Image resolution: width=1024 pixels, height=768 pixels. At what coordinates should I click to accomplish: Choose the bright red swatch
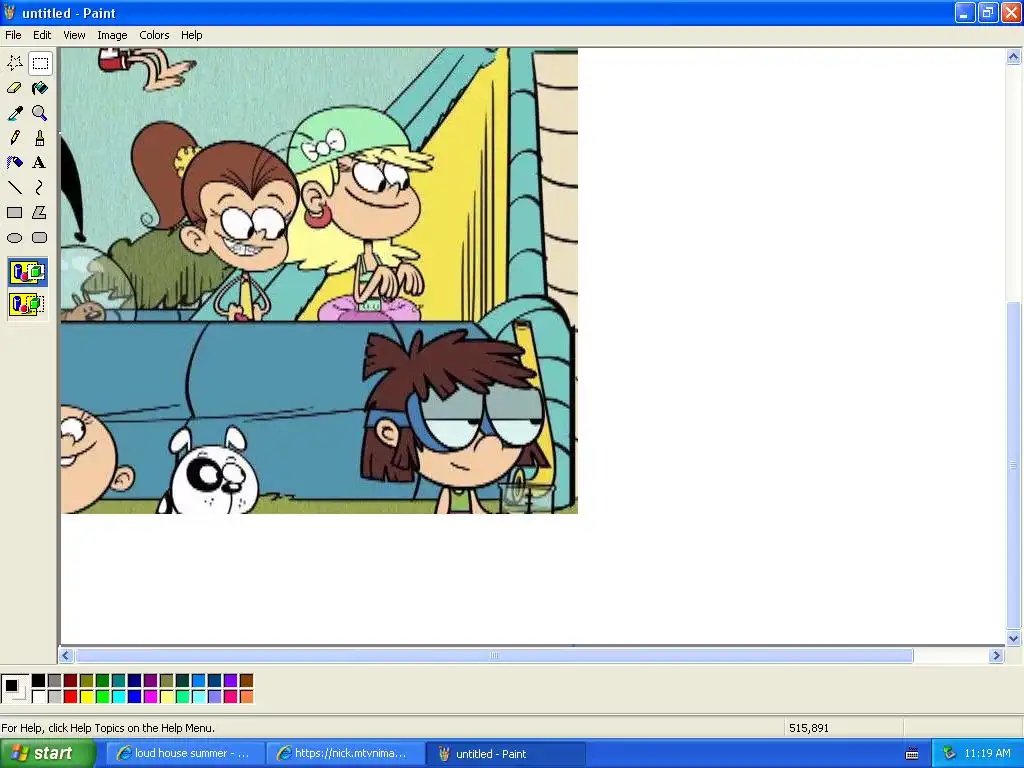point(71,697)
